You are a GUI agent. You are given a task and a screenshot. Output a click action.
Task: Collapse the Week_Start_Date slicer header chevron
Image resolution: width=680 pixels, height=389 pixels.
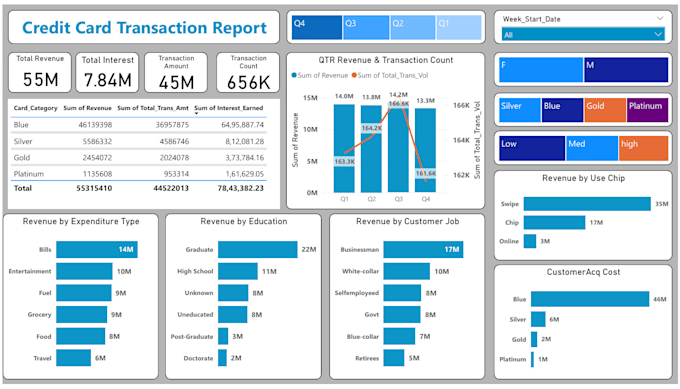[x=660, y=18]
